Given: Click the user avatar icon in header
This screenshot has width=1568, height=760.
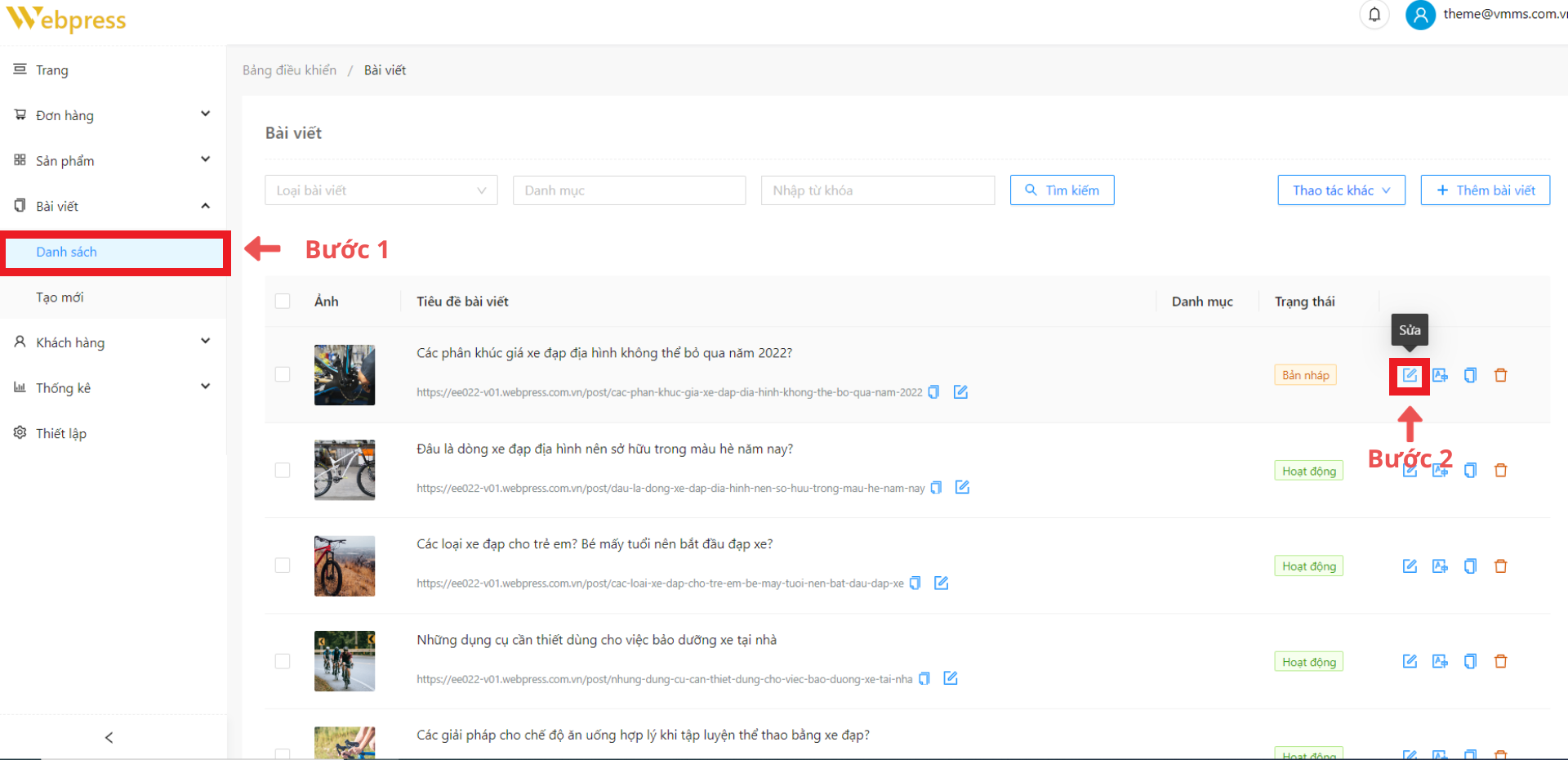Looking at the screenshot, I should tap(1420, 15).
